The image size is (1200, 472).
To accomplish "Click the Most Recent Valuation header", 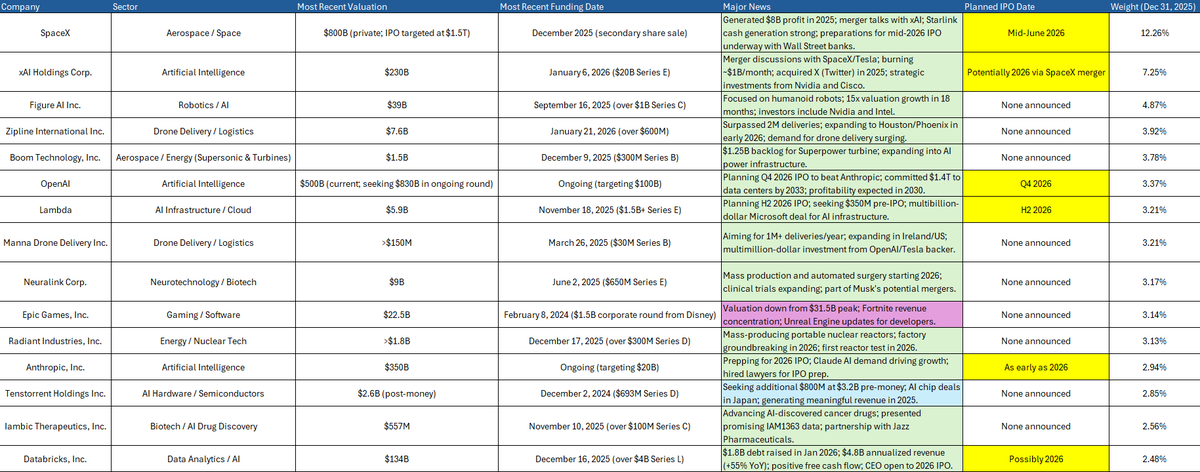I will tap(397, 6).
